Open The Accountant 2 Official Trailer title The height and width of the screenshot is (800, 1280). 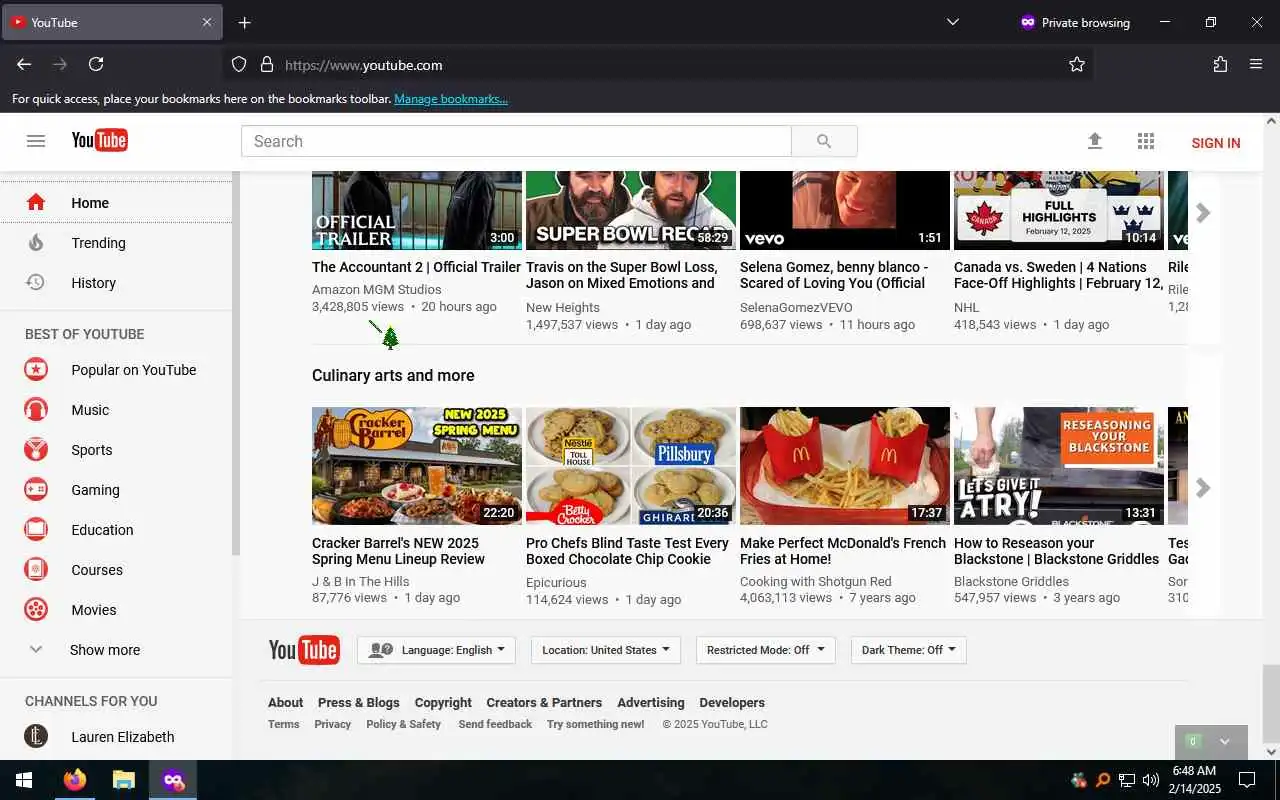[x=416, y=267]
